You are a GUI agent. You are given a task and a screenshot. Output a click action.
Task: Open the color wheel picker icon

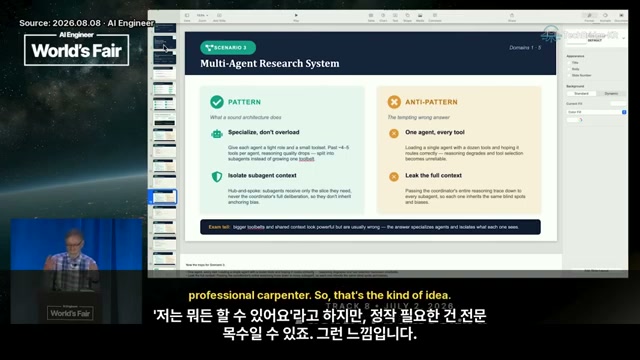[x=581, y=120]
